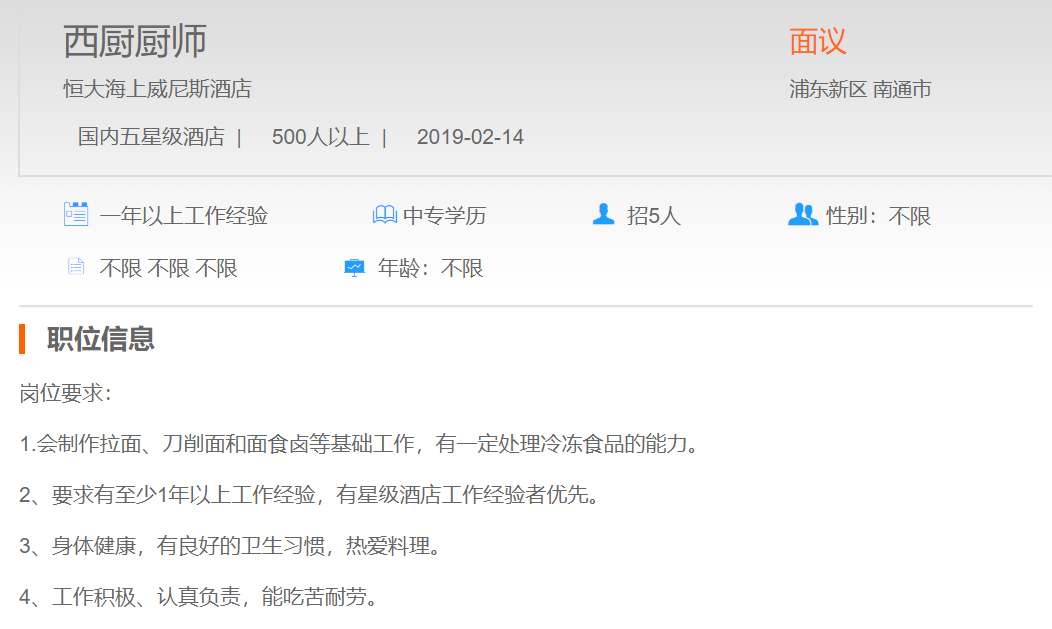Viewport: 1052px width, 629px height.
Task: Click the 岗位要求 label
Action: point(66,394)
